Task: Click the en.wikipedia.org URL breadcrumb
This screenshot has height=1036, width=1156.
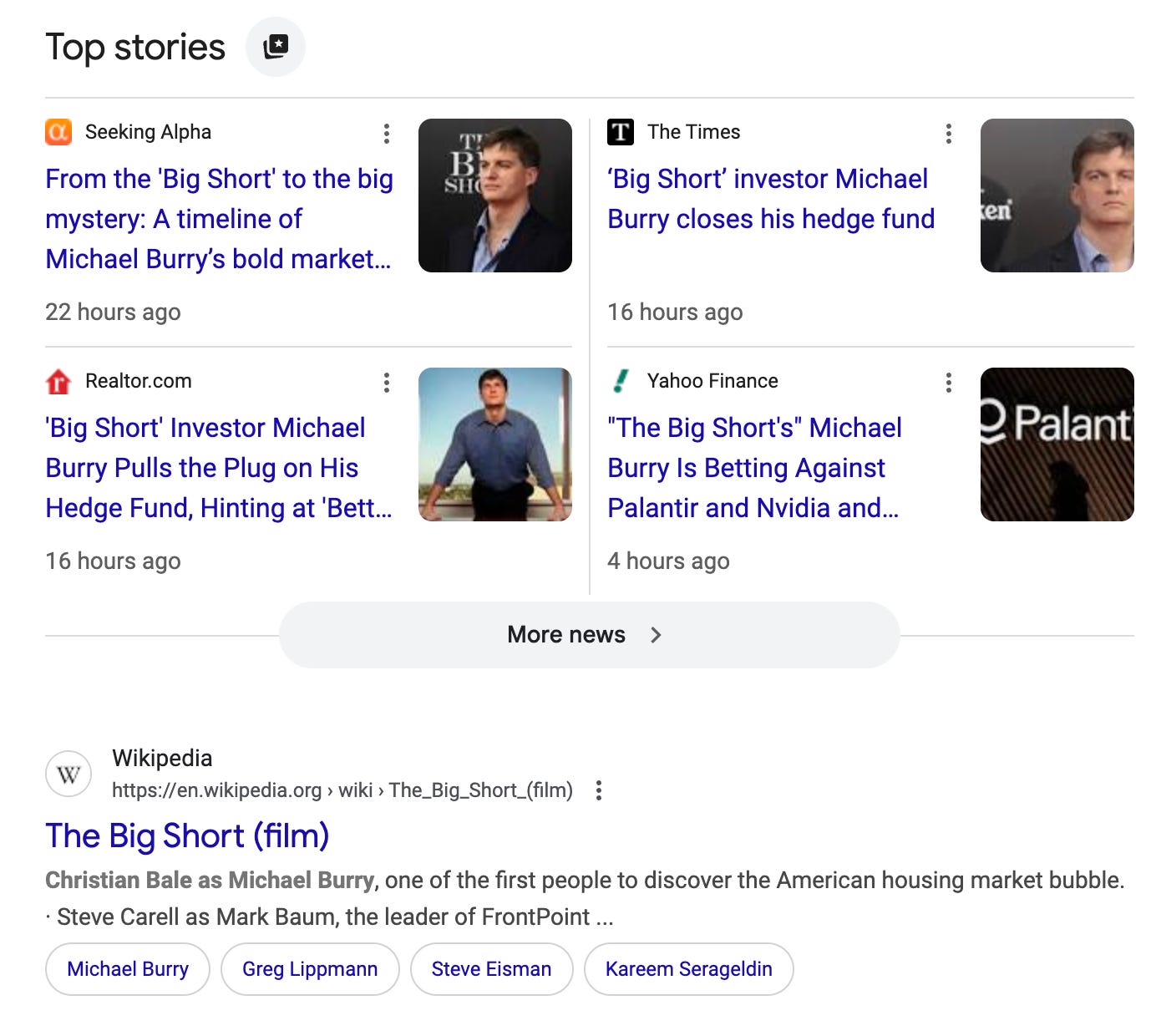Action: point(342,790)
